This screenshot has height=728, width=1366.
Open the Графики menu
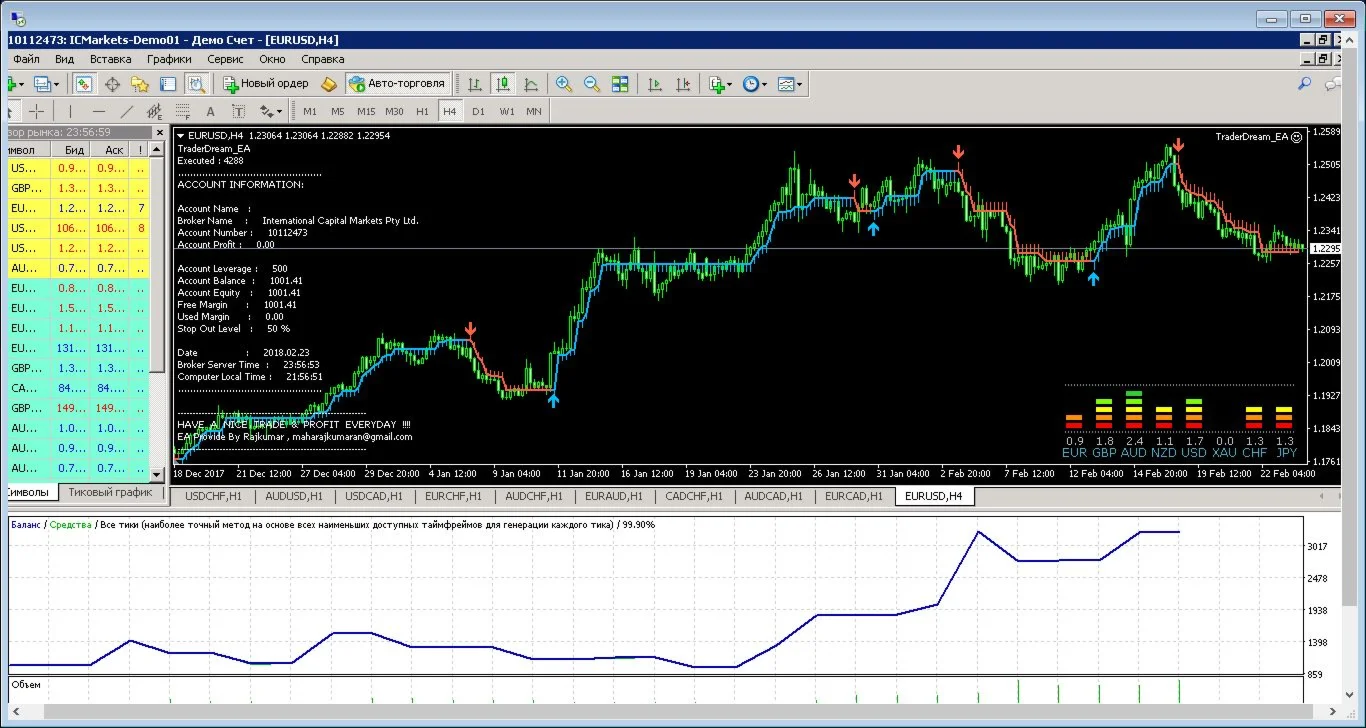point(169,59)
